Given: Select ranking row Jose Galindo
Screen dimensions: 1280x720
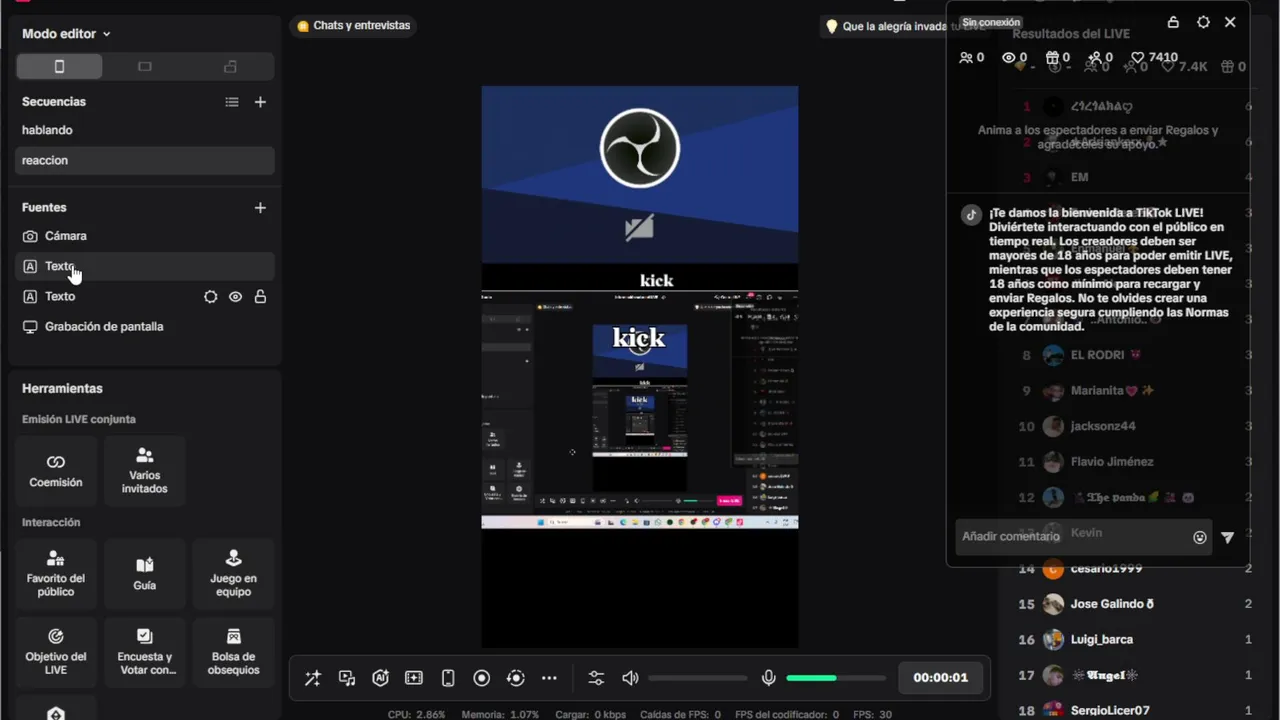Looking at the screenshot, I should pyautogui.click(x=1134, y=604).
